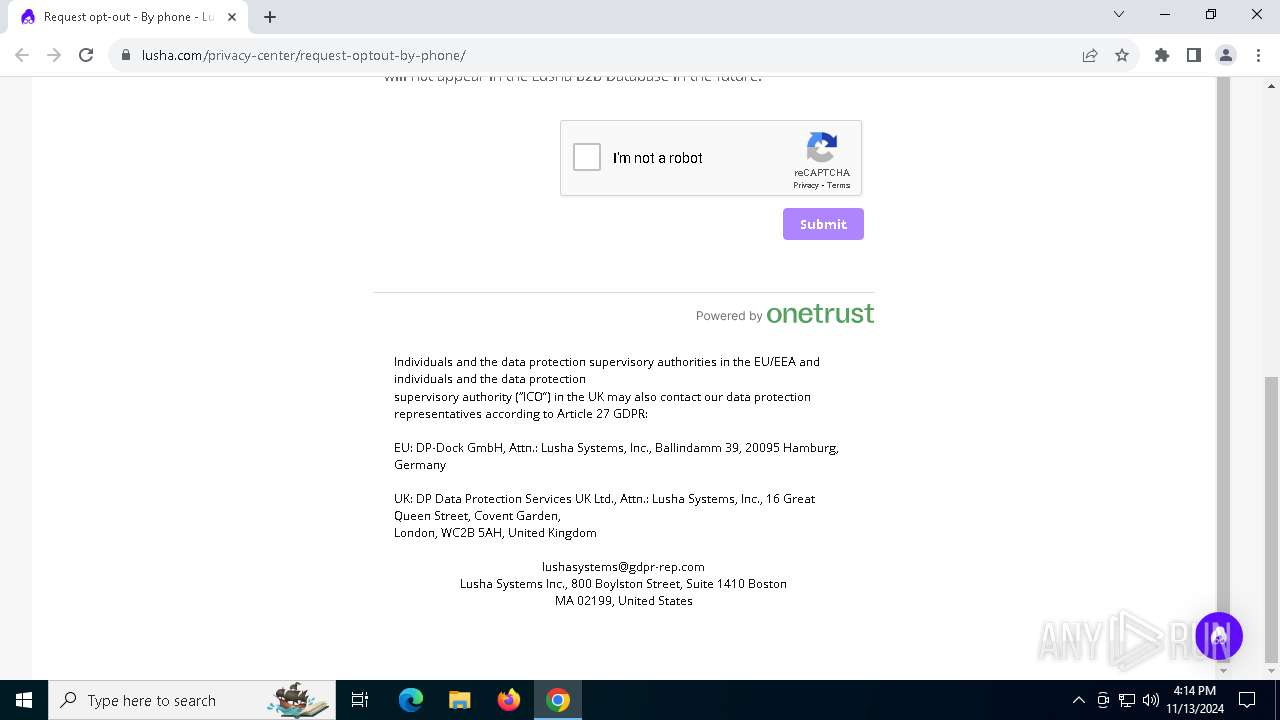Open Chrome extensions puzzle icon

(1162, 55)
